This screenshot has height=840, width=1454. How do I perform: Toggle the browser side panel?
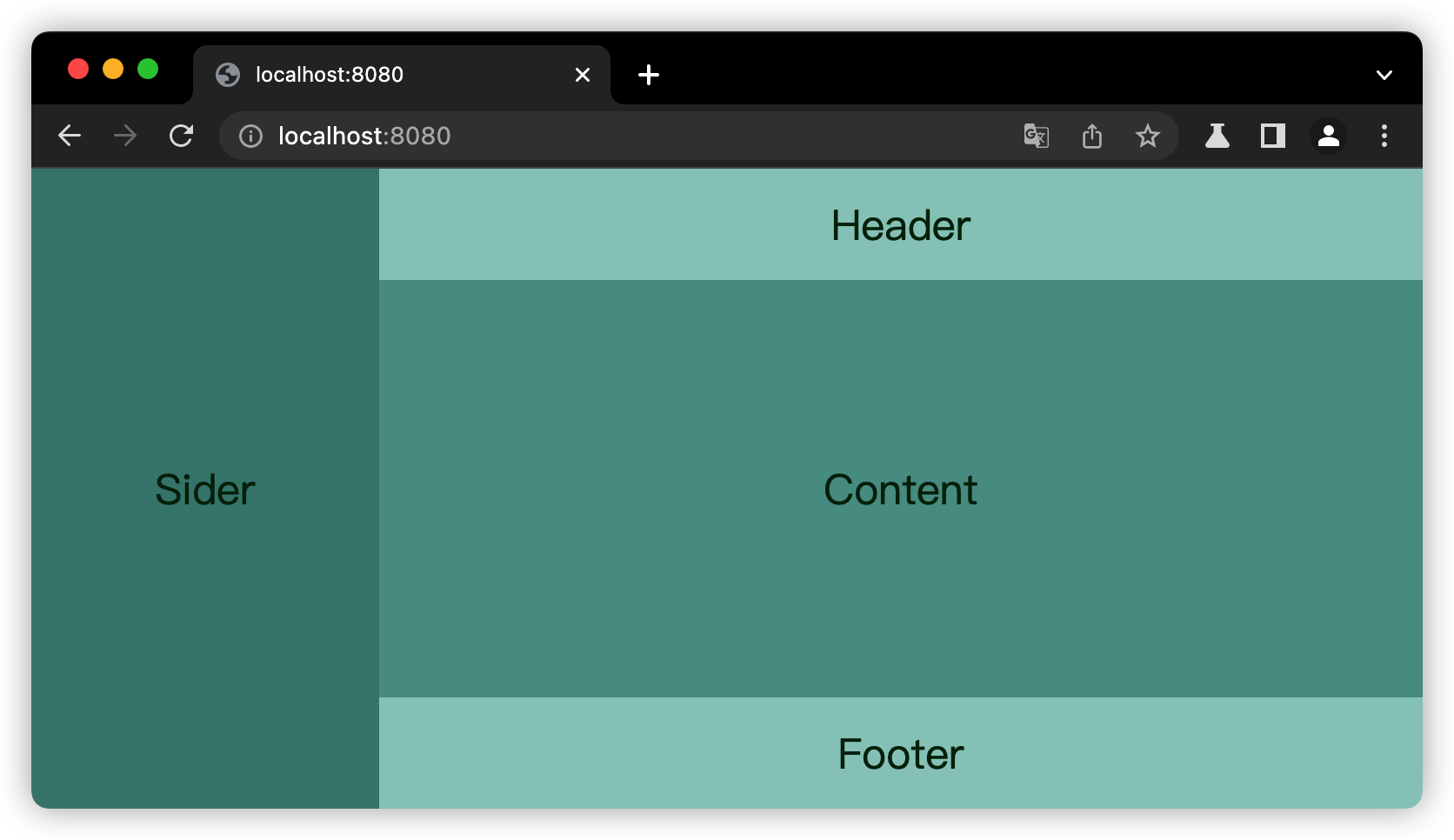coord(1273,136)
